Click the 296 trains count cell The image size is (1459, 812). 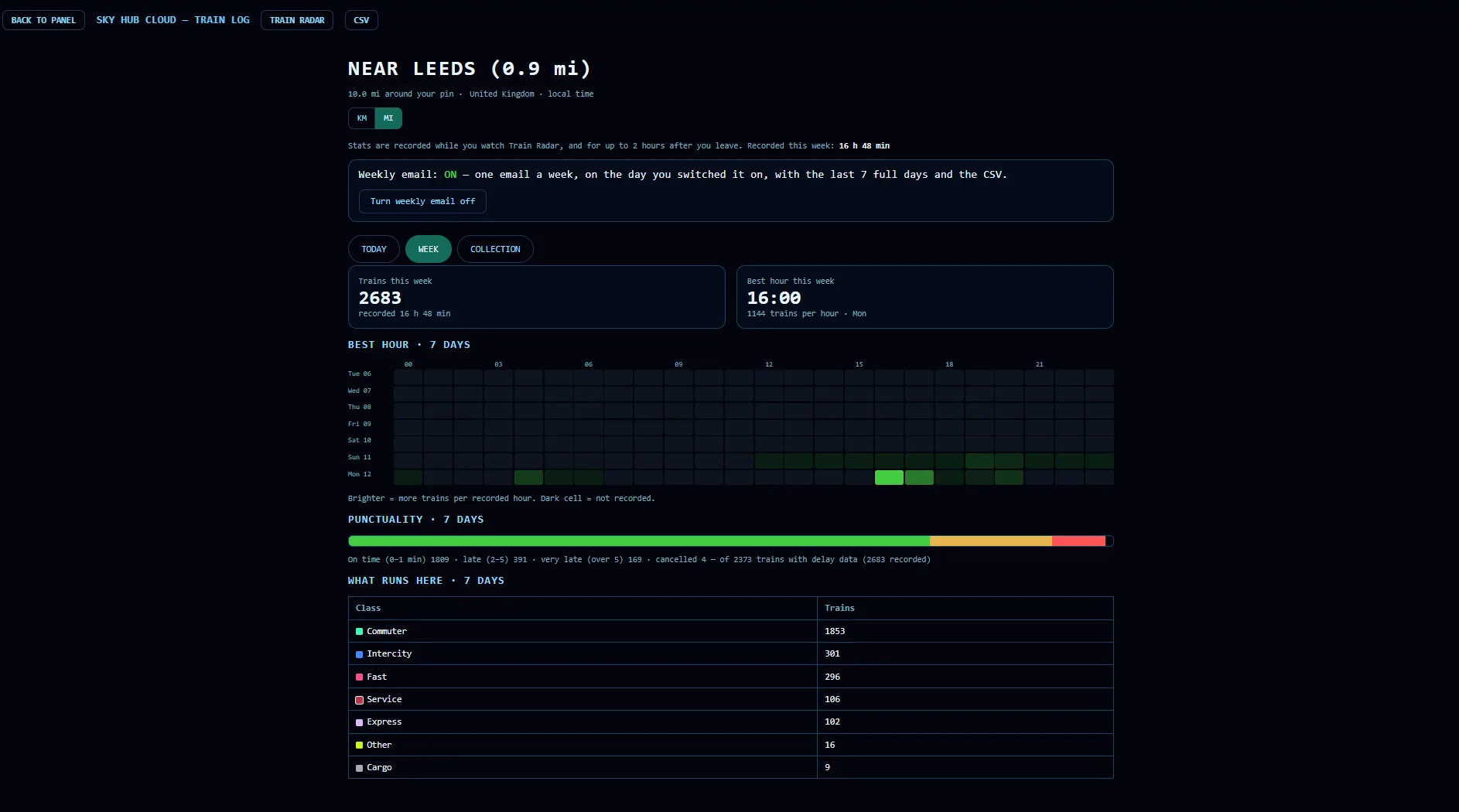point(965,677)
